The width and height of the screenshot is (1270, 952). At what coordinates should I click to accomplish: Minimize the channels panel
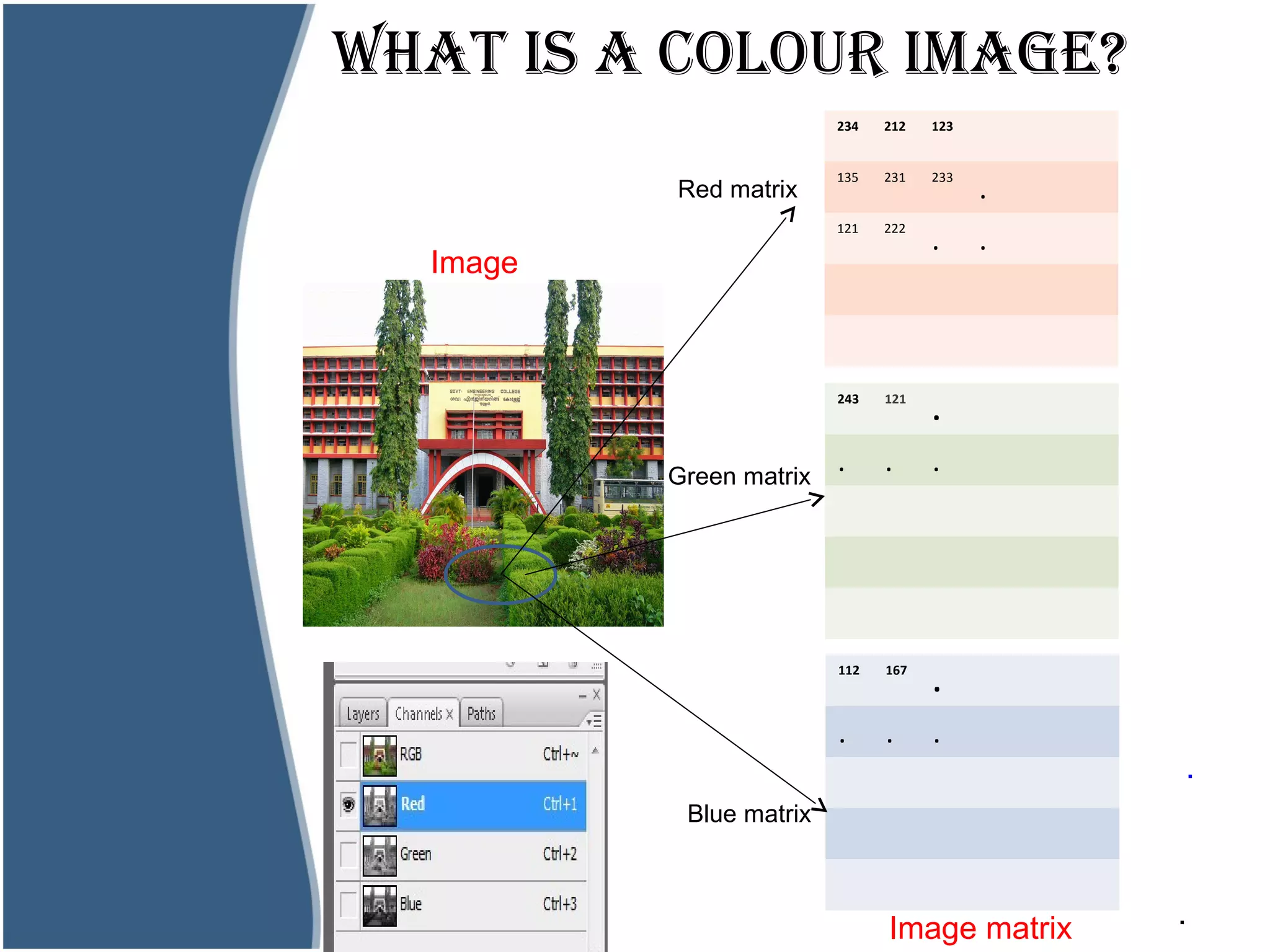[582, 697]
